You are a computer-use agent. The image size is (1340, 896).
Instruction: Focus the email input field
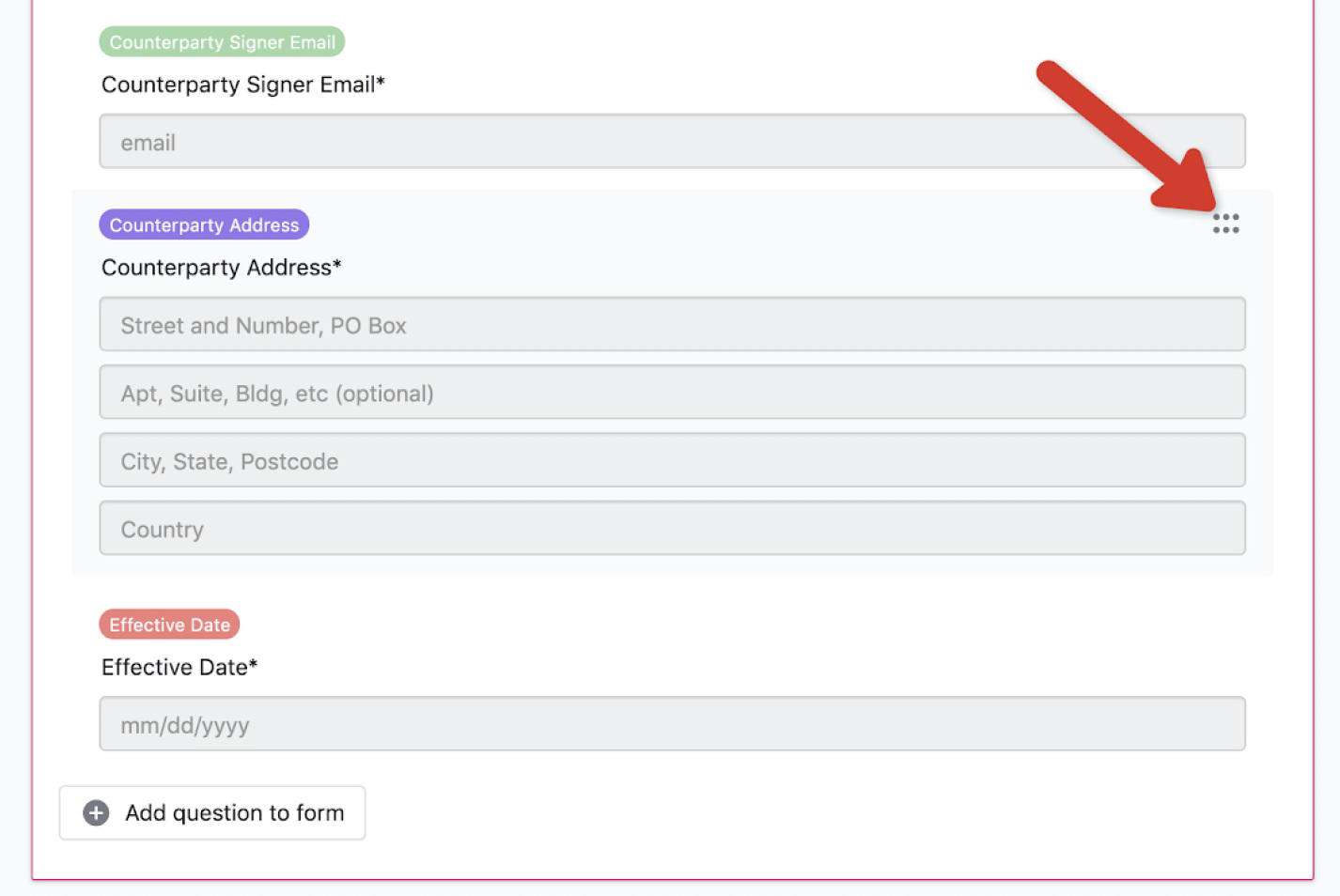click(x=673, y=142)
